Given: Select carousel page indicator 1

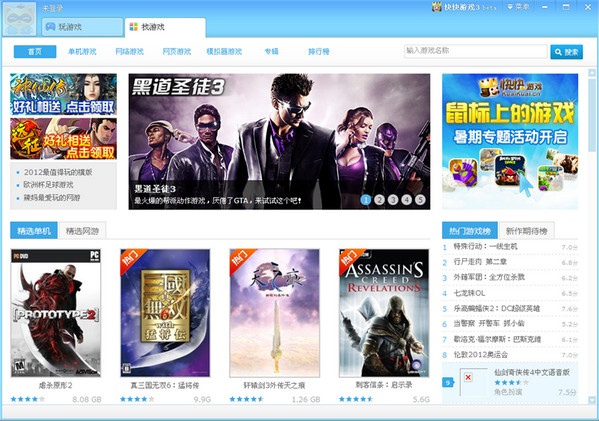Looking at the screenshot, I should (x=366, y=200).
